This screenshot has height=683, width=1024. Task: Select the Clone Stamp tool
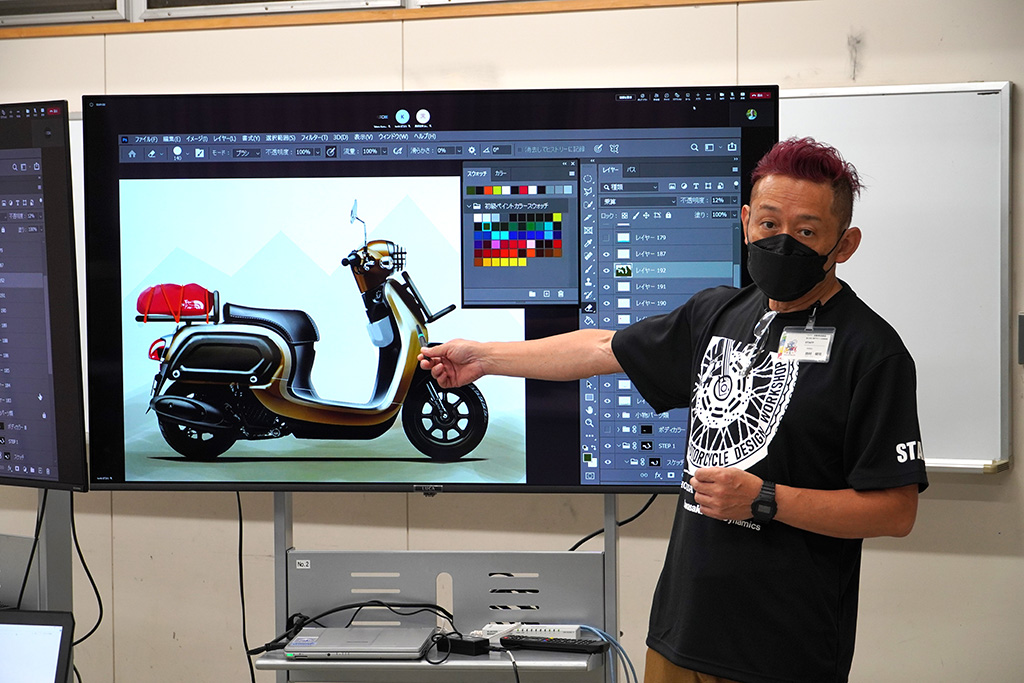pos(588,282)
